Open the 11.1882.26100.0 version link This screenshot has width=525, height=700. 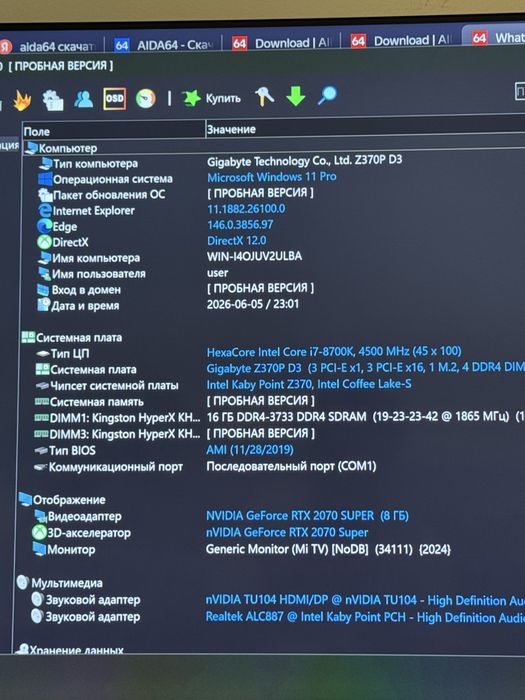[x=246, y=208]
